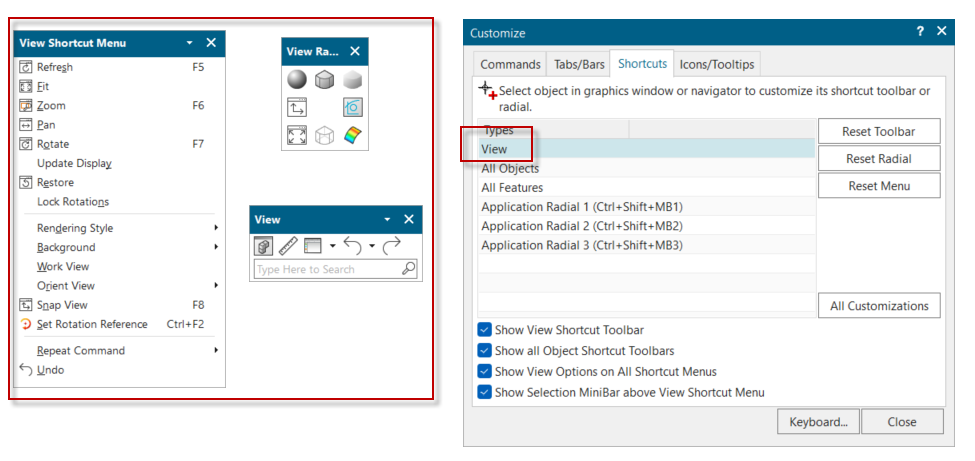This screenshot has height=461, width=975.
Task: Click the Type Here to Search field
Action: point(326,269)
